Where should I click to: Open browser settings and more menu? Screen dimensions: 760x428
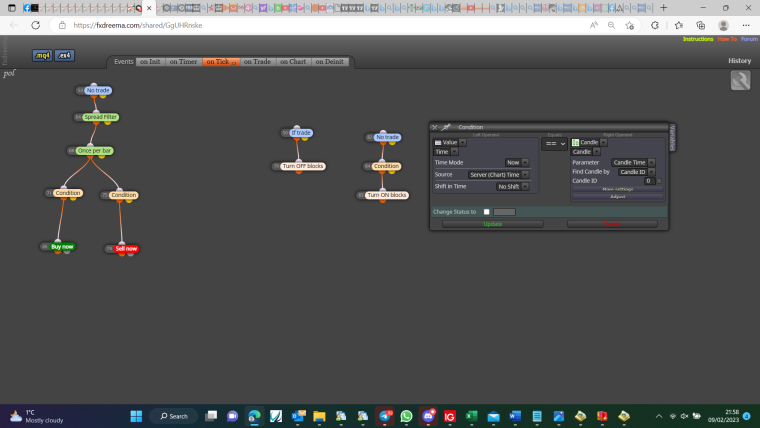click(x=746, y=25)
